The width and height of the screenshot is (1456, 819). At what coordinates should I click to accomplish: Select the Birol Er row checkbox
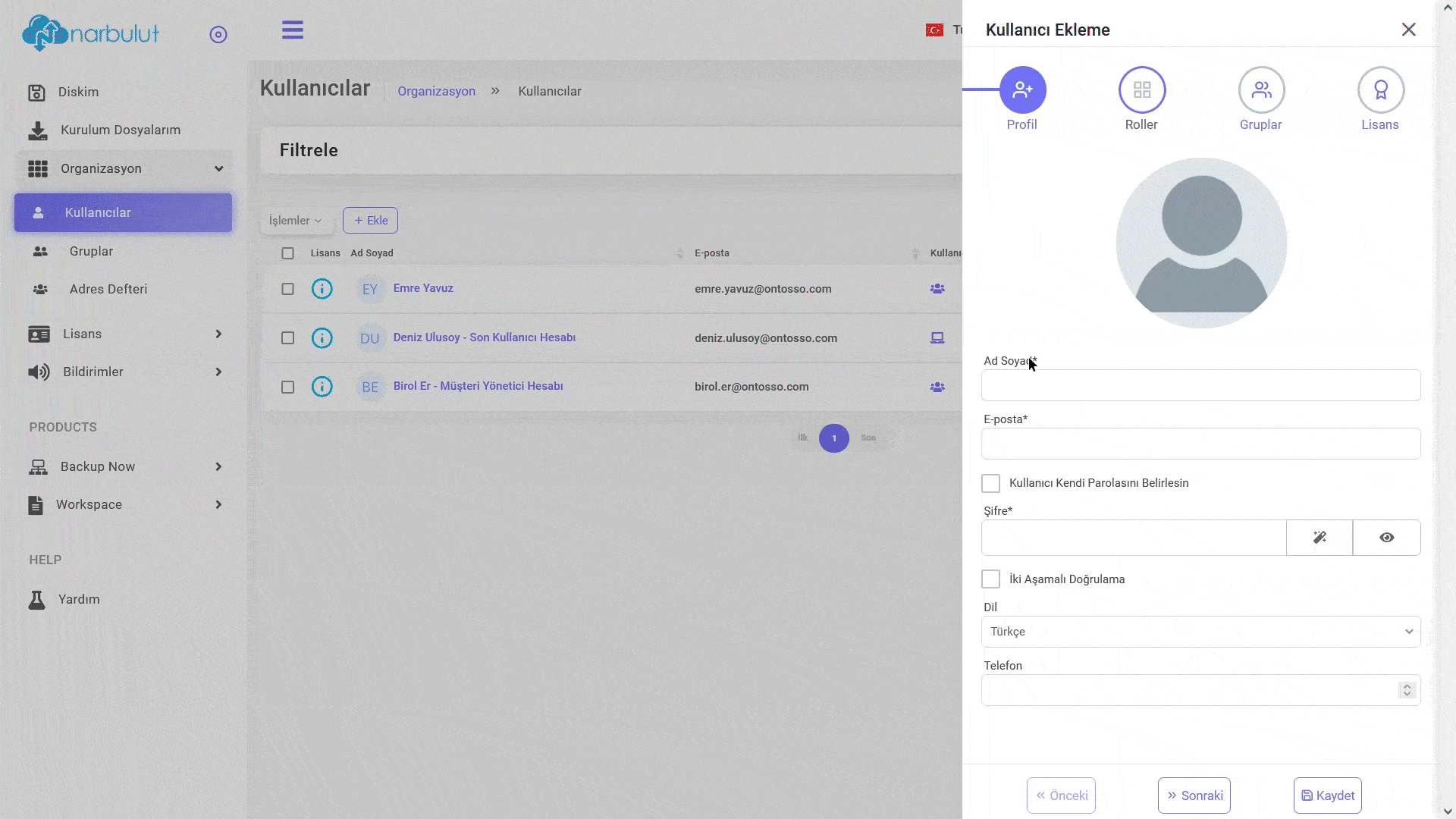(287, 388)
